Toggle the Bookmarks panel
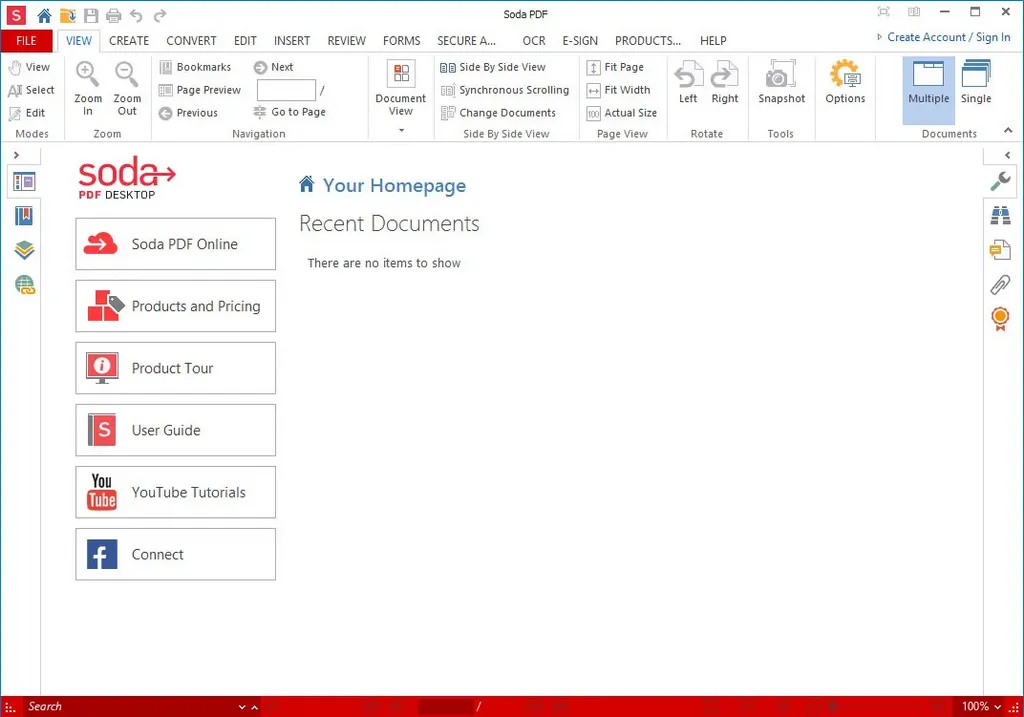This screenshot has height=717, width=1024. (x=195, y=67)
